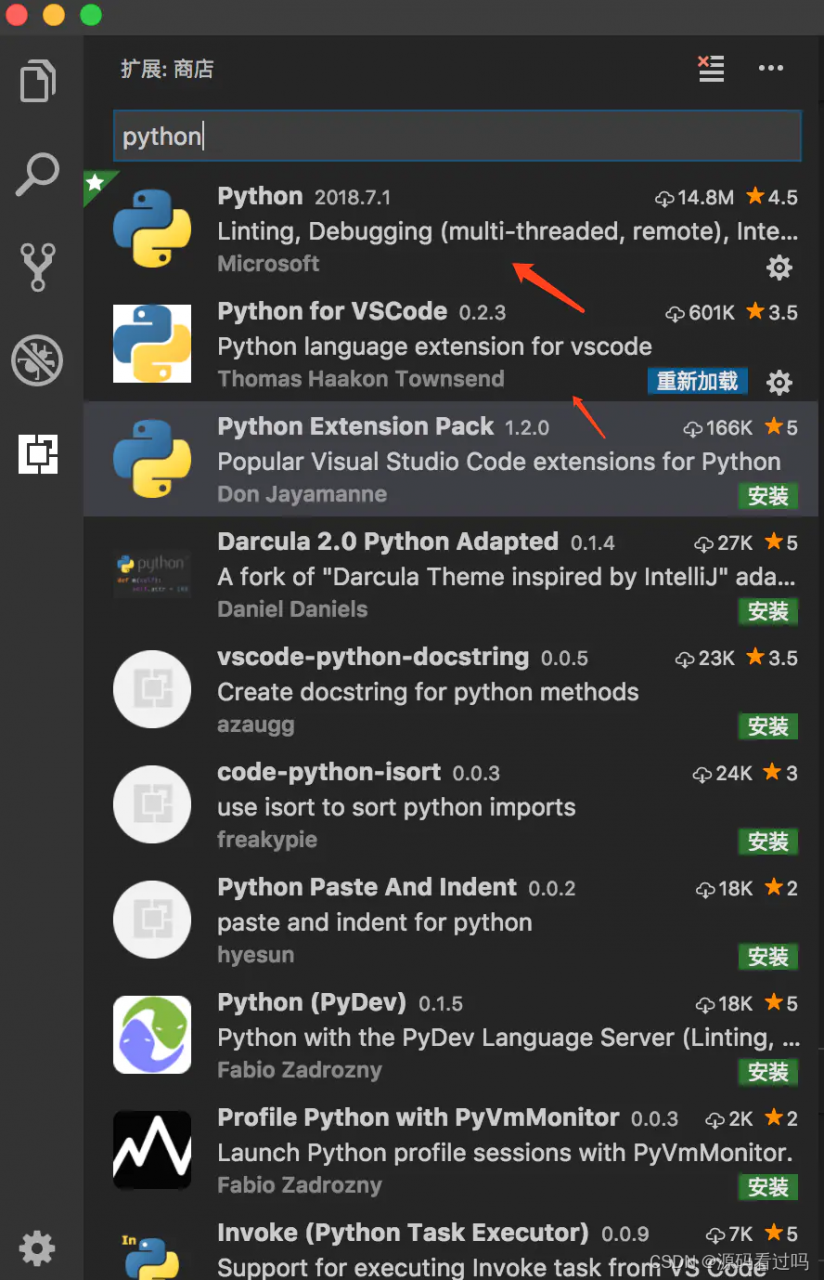Click the PyVmMonitor zigzag graph icon
Image resolution: width=824 pixels, height=1280 pixels.
tap(152, 1149)
